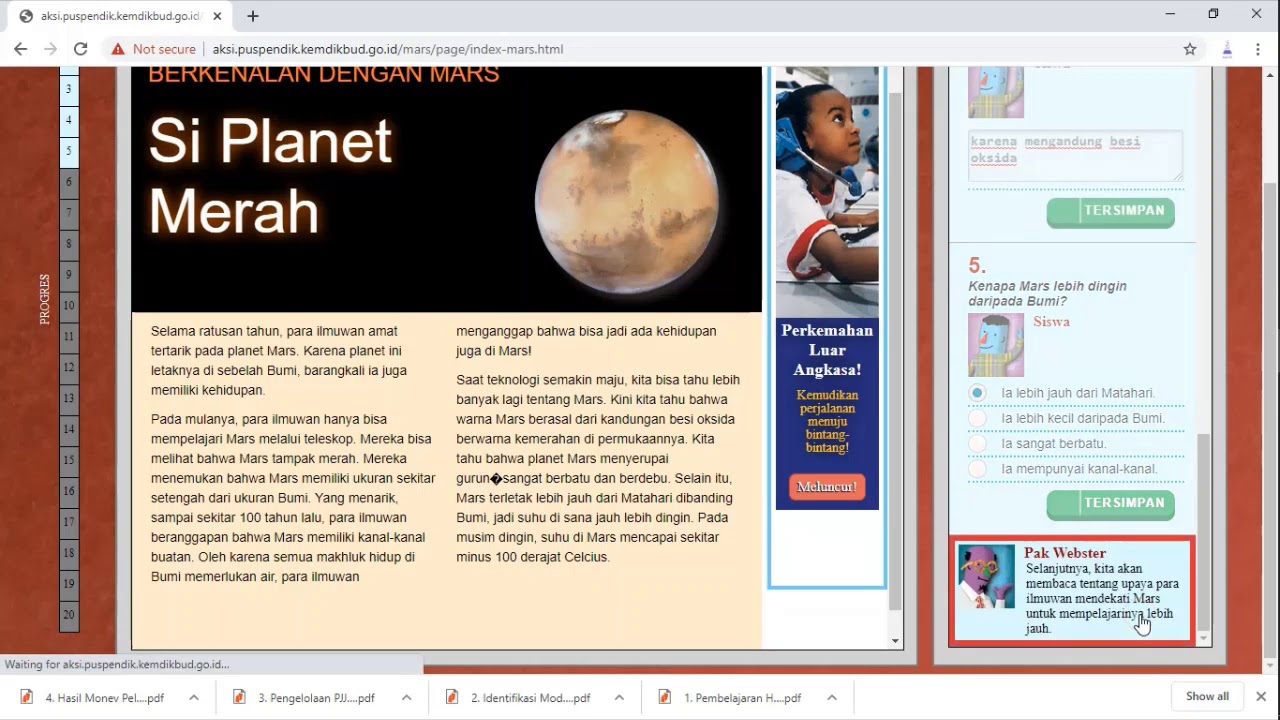1280x720 pixels.
Task: Click the article pane scroll-down arrow
Action: pos(895,640)
